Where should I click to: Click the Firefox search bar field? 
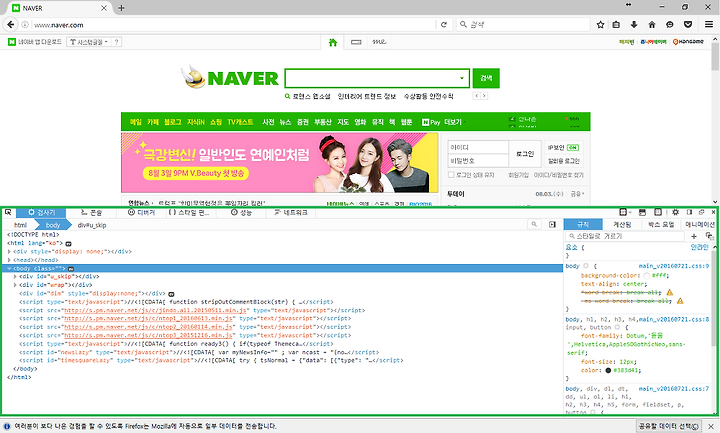point(523,24)
